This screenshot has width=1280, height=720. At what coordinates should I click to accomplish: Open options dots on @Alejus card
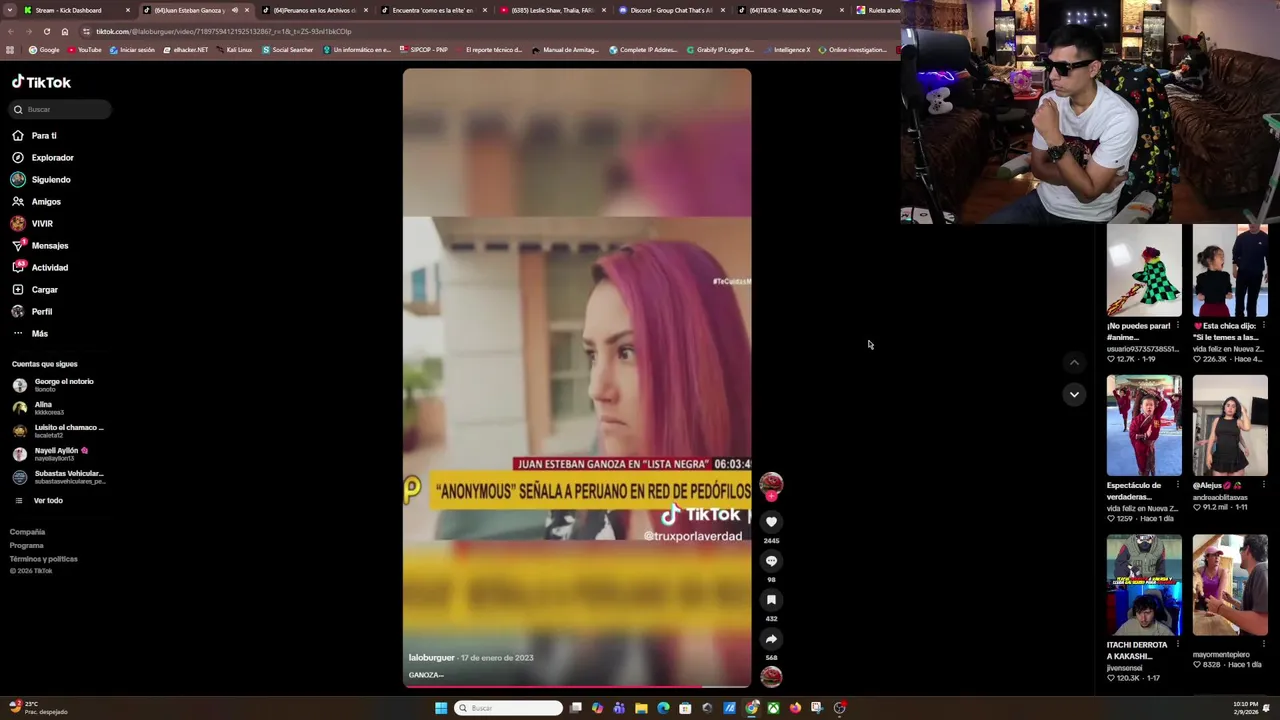(1264, 486)
